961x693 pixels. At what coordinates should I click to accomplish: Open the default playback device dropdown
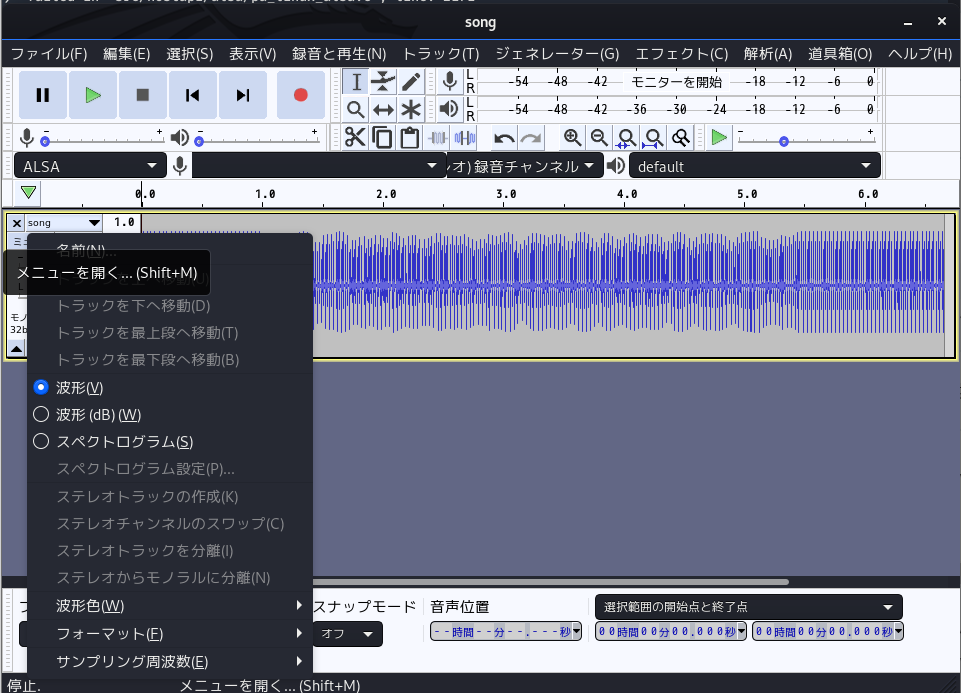pyautogui.click(x=755, y=166)
